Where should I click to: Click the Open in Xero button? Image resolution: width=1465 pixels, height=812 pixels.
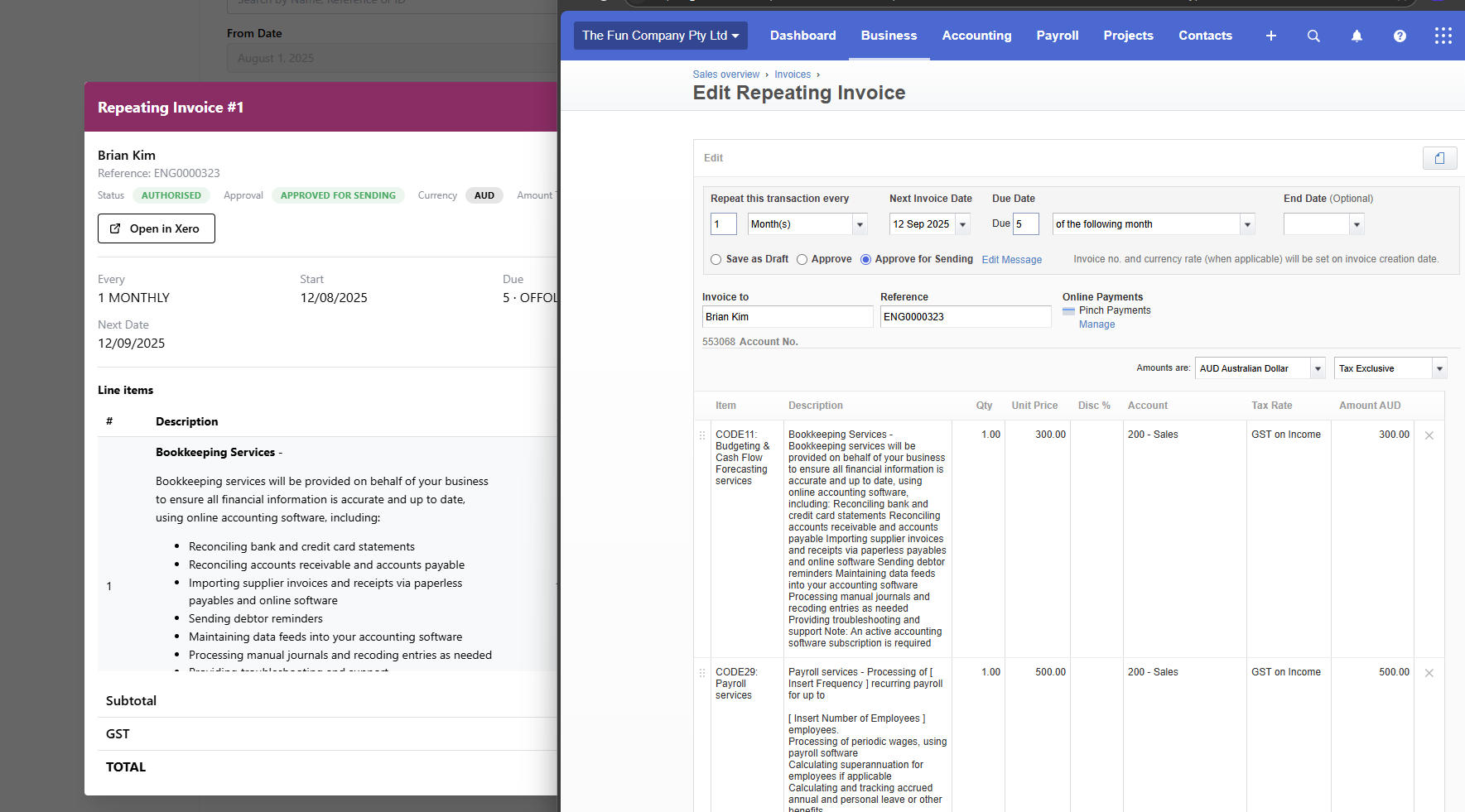coord(157,228)
